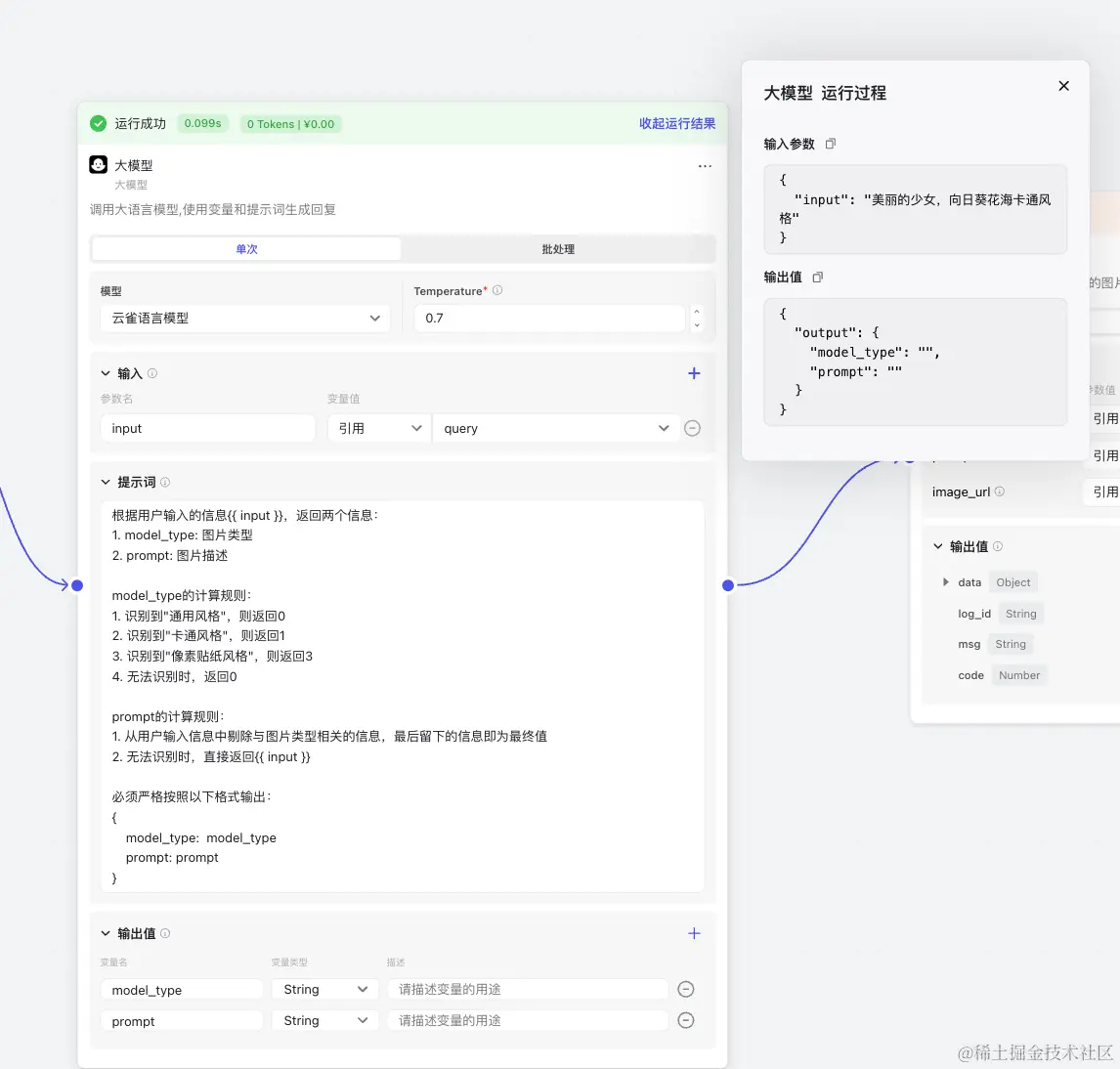This screenshot has width=1120, height=1069.
Task: Click the 大模型 node panda avatar icon
Action: pyautogui.click(x=98, y=165)
